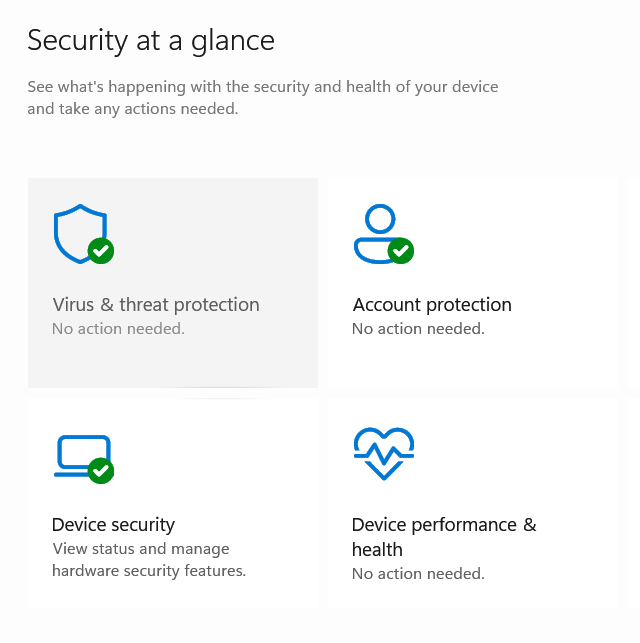Click the Device performance heart pulse icon
The image size is (640, 643).
click(x=384, y=454)
